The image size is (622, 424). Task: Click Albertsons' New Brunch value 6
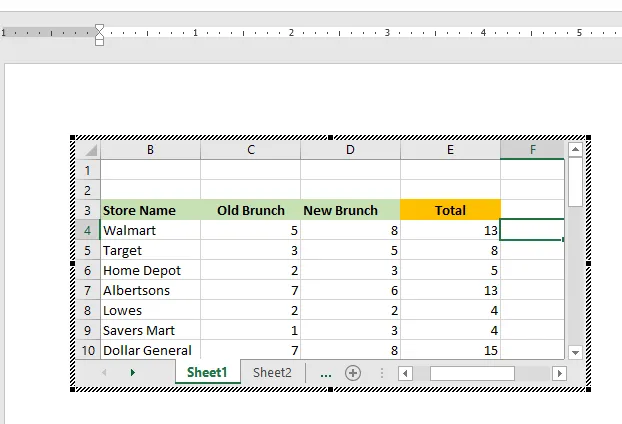coord(350,290)
